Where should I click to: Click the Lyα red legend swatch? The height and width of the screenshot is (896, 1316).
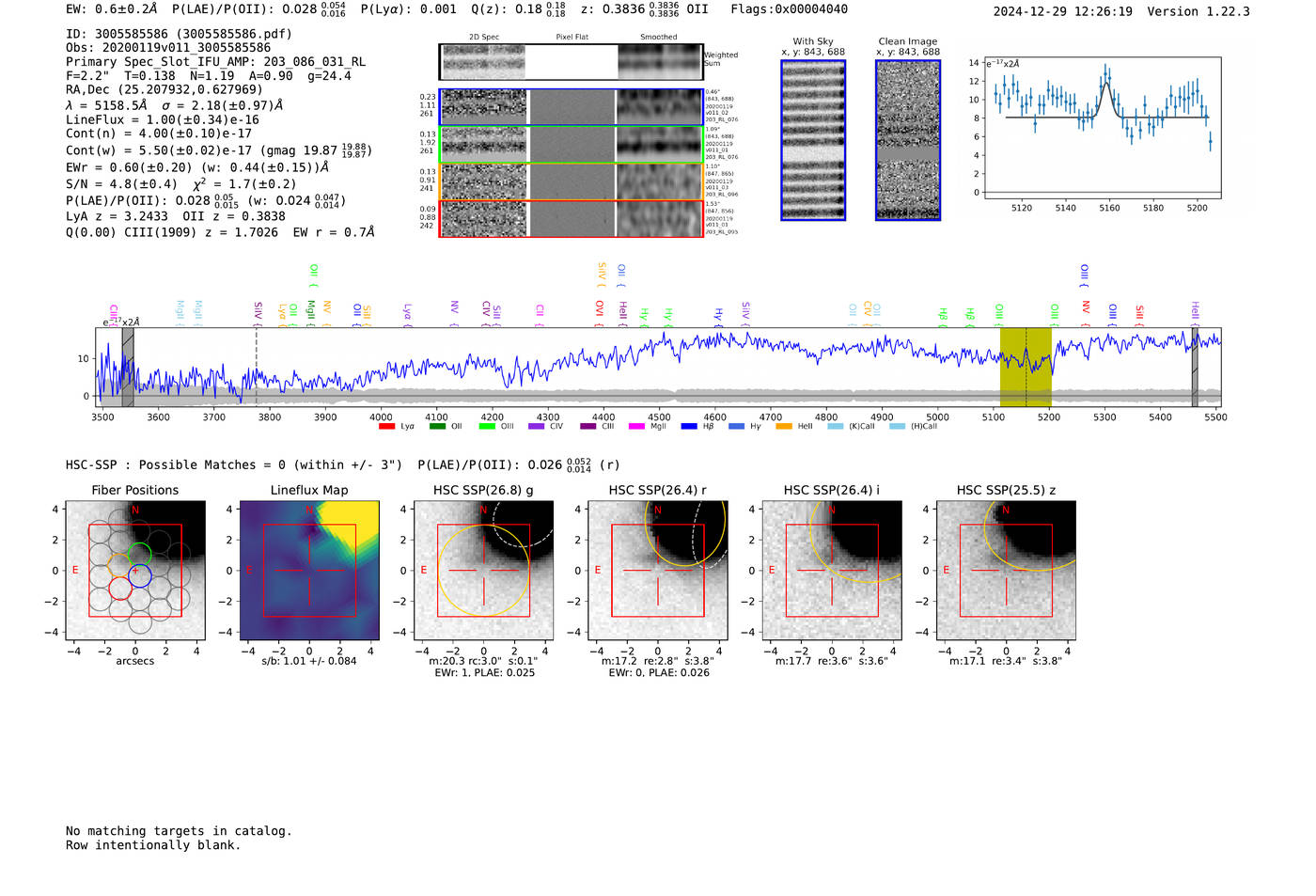(386, 427)
